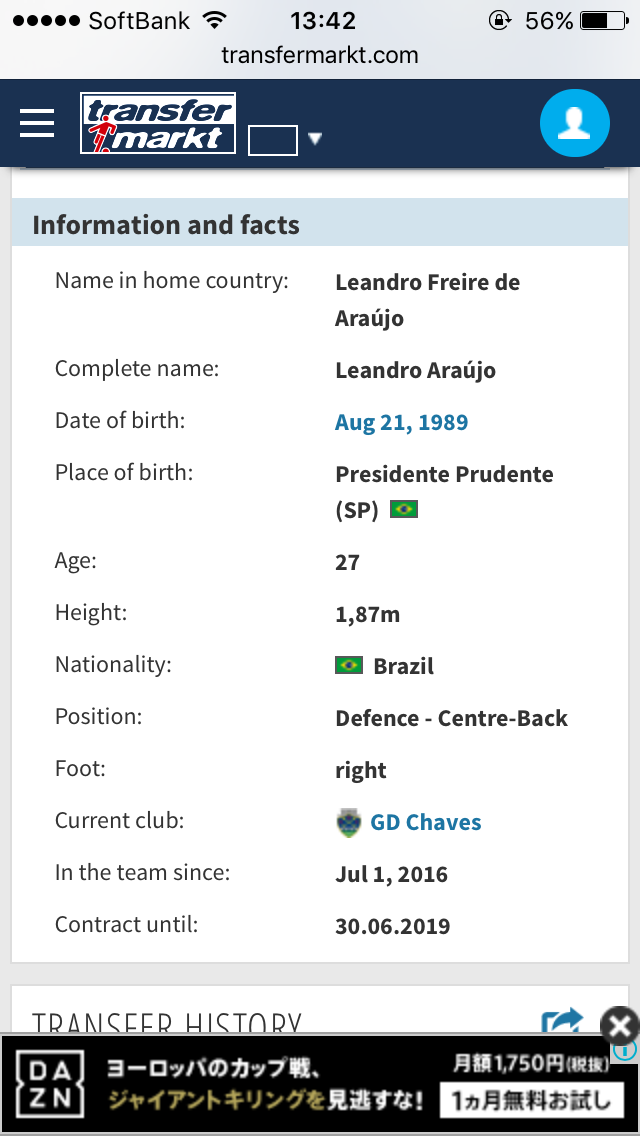
Task: Open the Aug 21, 1989 birth date link
Action: (x=401, y=422)
